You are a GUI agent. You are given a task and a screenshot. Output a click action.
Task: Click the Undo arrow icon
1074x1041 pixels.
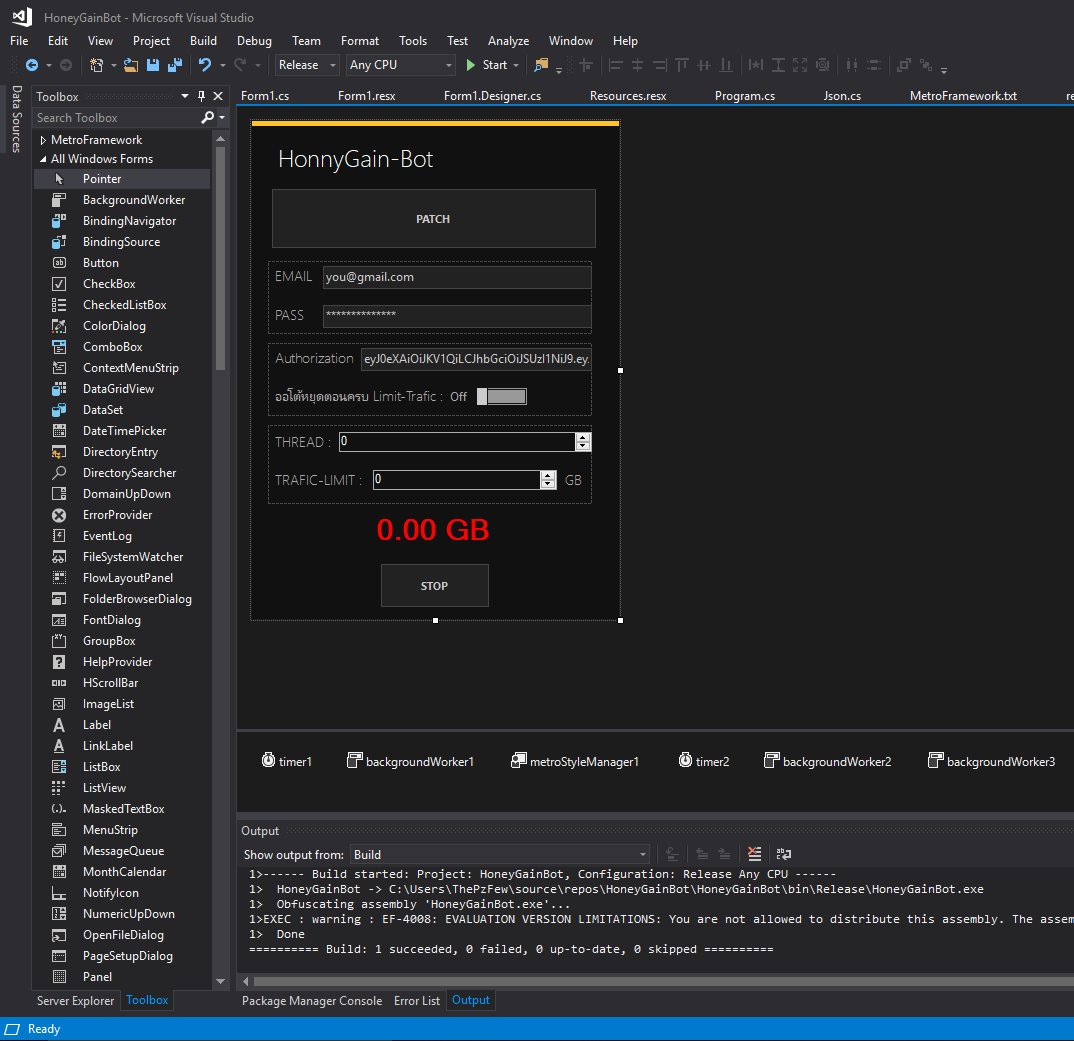205,65
